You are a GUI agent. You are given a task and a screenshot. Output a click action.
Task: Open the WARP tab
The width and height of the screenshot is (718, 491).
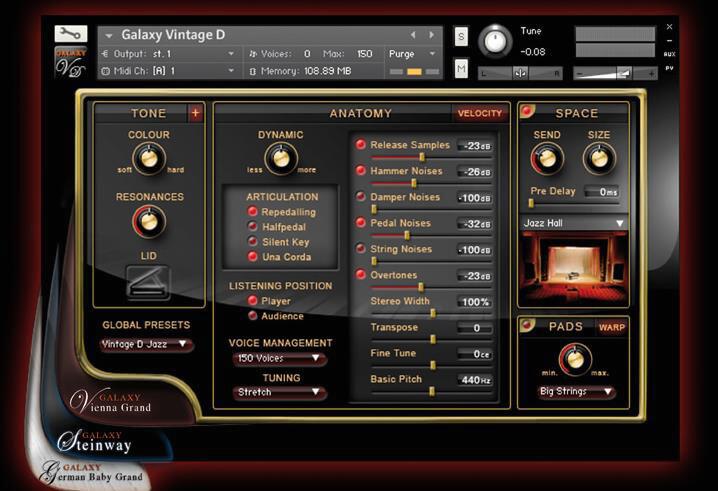pyautogui.click(x=612, y=327)
